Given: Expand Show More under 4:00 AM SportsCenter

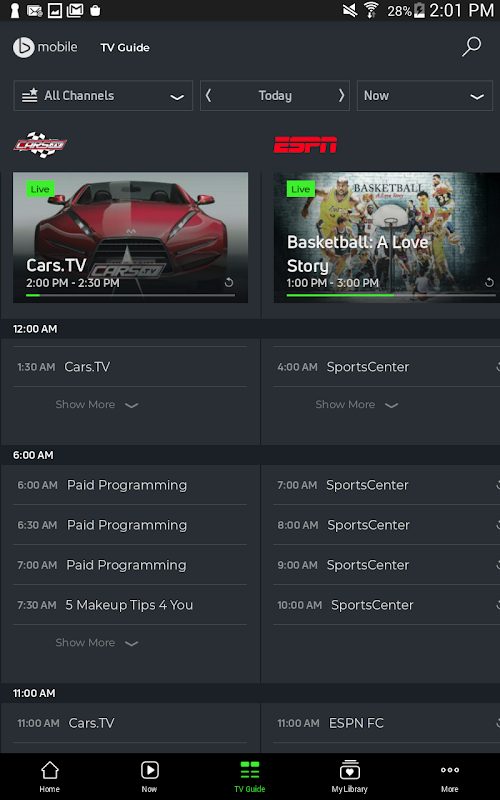Looking at the screenshot, I should click(x=357, y=405).
